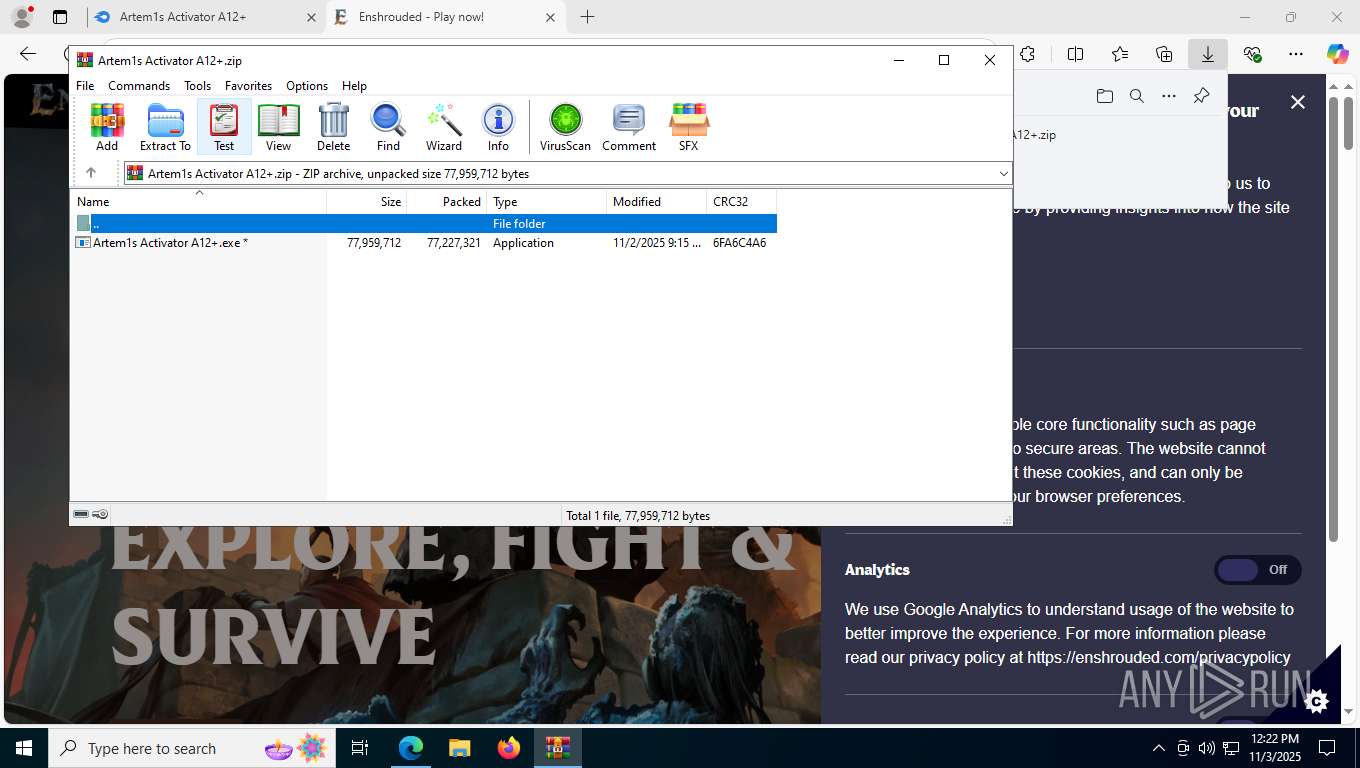Toggle the Analytics cookies switch
This screenshot has height=768, width=1360.
[1258, 570]
